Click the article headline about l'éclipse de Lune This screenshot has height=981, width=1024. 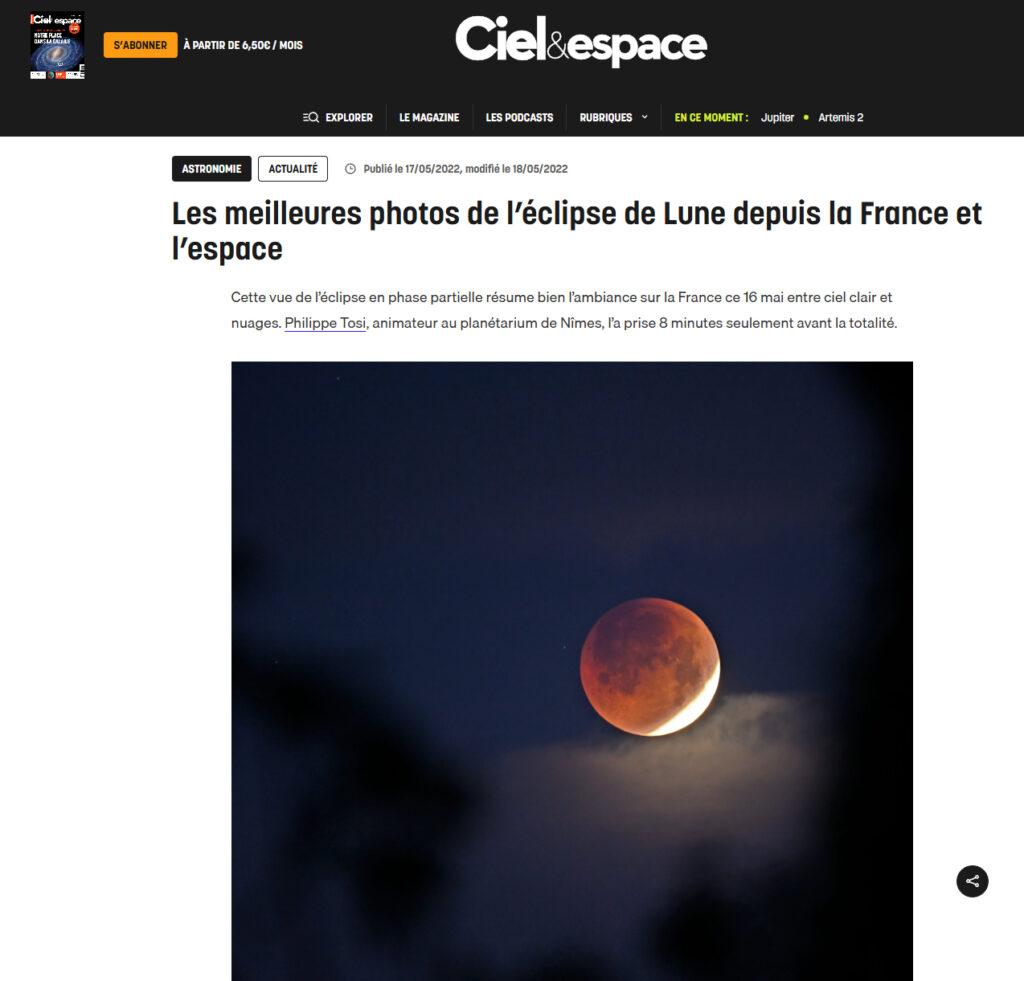(577, 231)
